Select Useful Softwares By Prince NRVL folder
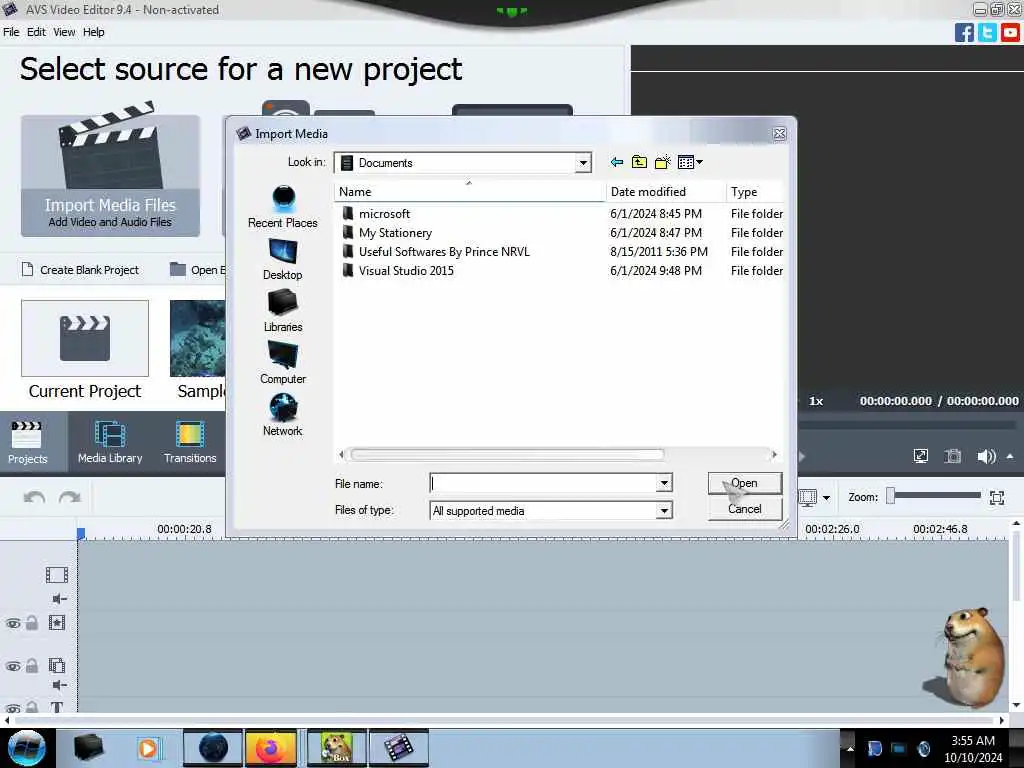The width and height of the screenshot is (1024, 768). tap(443, 251)
